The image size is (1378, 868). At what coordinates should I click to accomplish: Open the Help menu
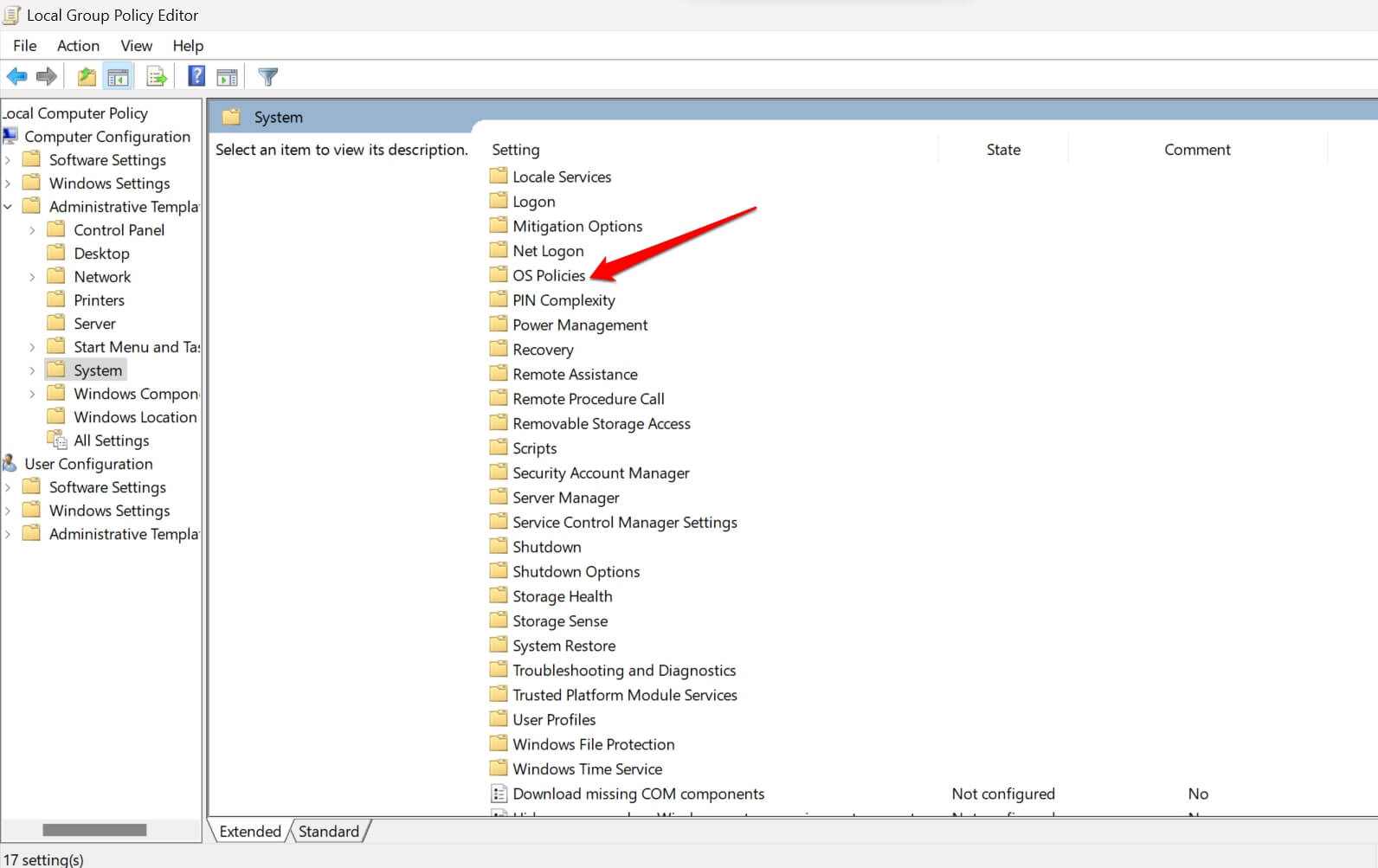point(187,45)
